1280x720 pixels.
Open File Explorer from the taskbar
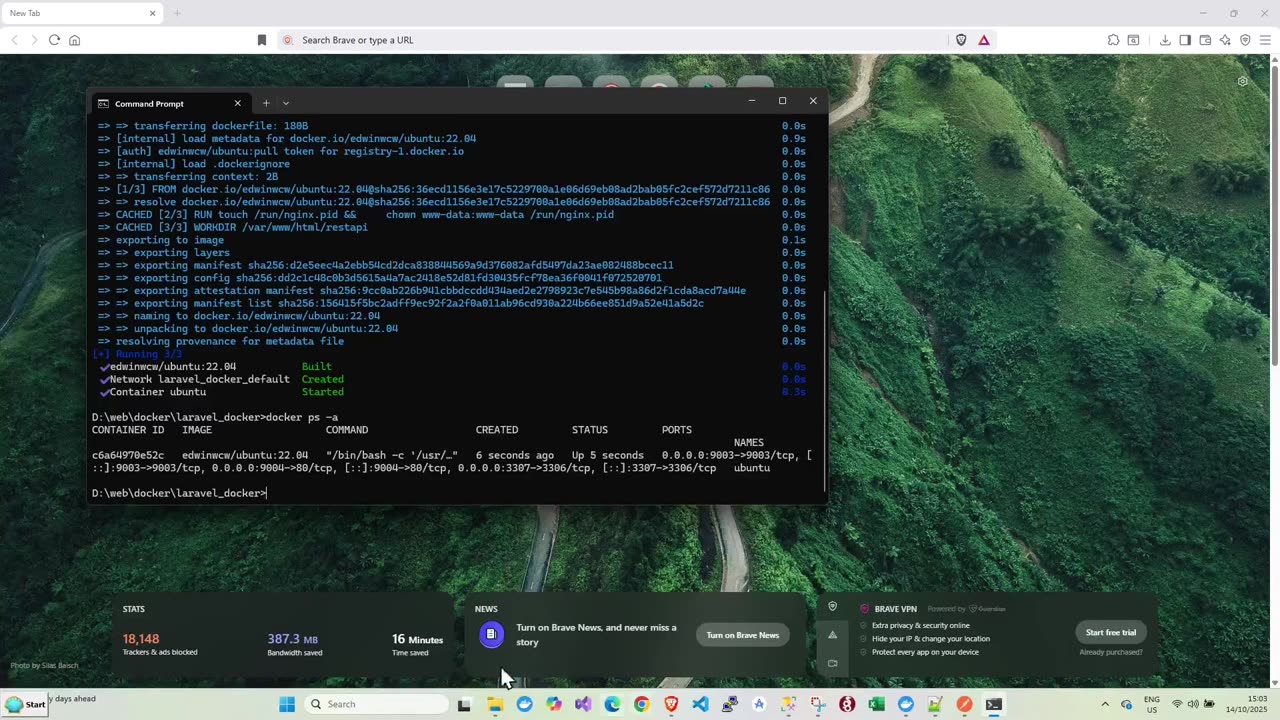tap(495, 704)
